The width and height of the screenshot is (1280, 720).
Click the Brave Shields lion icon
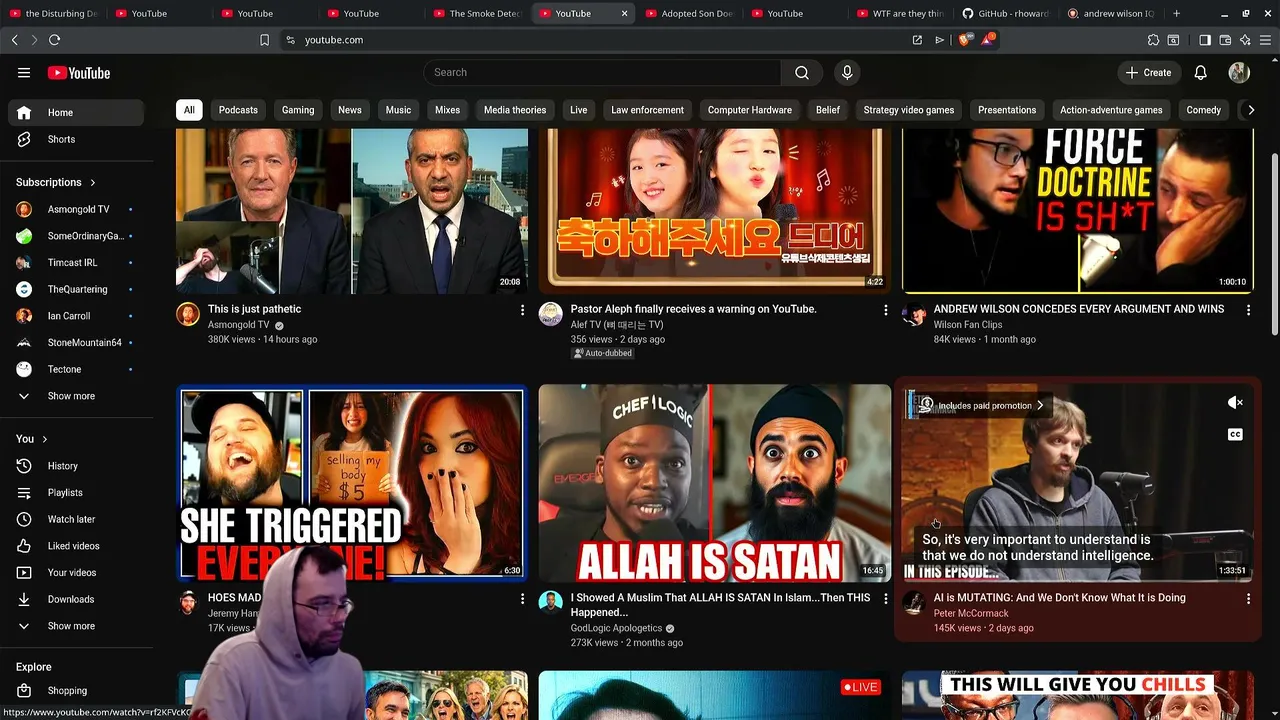point(964,40)
